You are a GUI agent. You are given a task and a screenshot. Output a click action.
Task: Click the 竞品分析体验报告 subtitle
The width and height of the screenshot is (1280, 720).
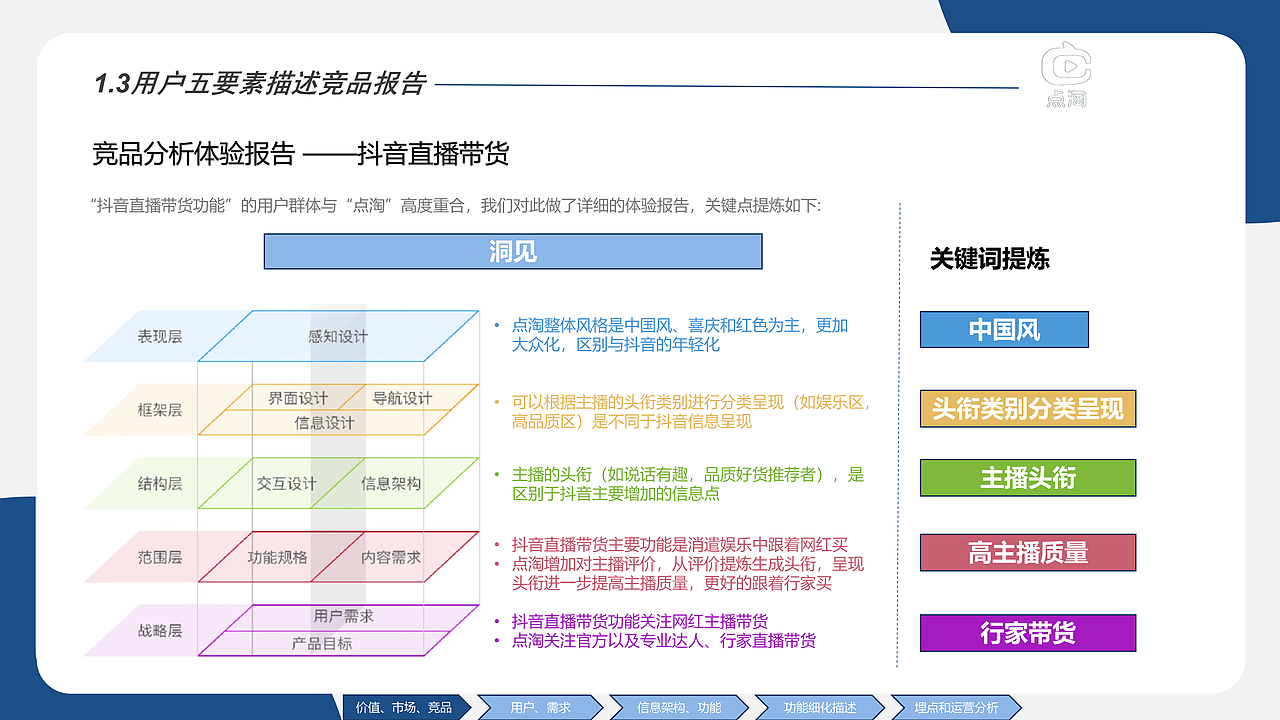pos(301,154)
